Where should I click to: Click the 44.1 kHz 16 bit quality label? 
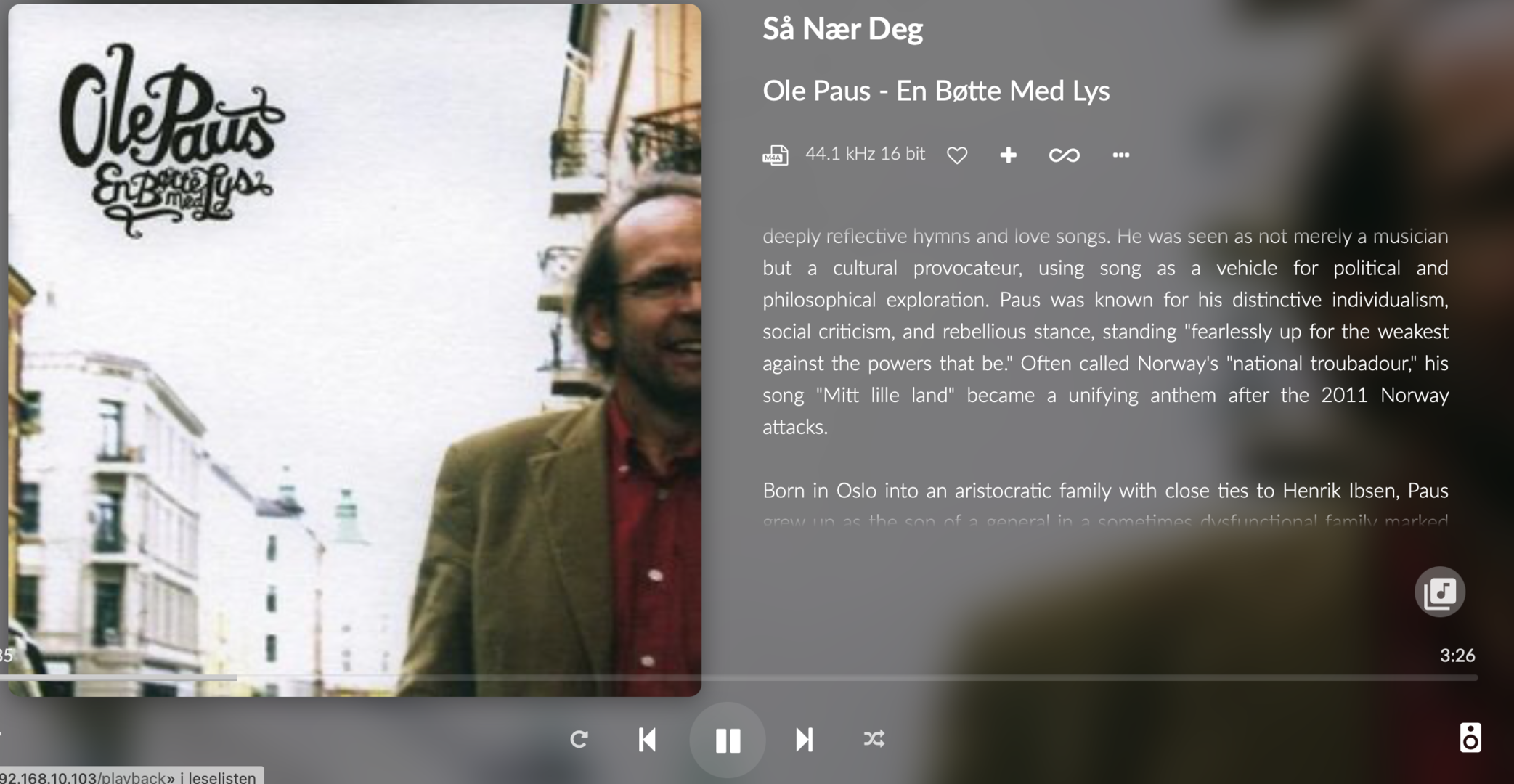coord(865,154)
